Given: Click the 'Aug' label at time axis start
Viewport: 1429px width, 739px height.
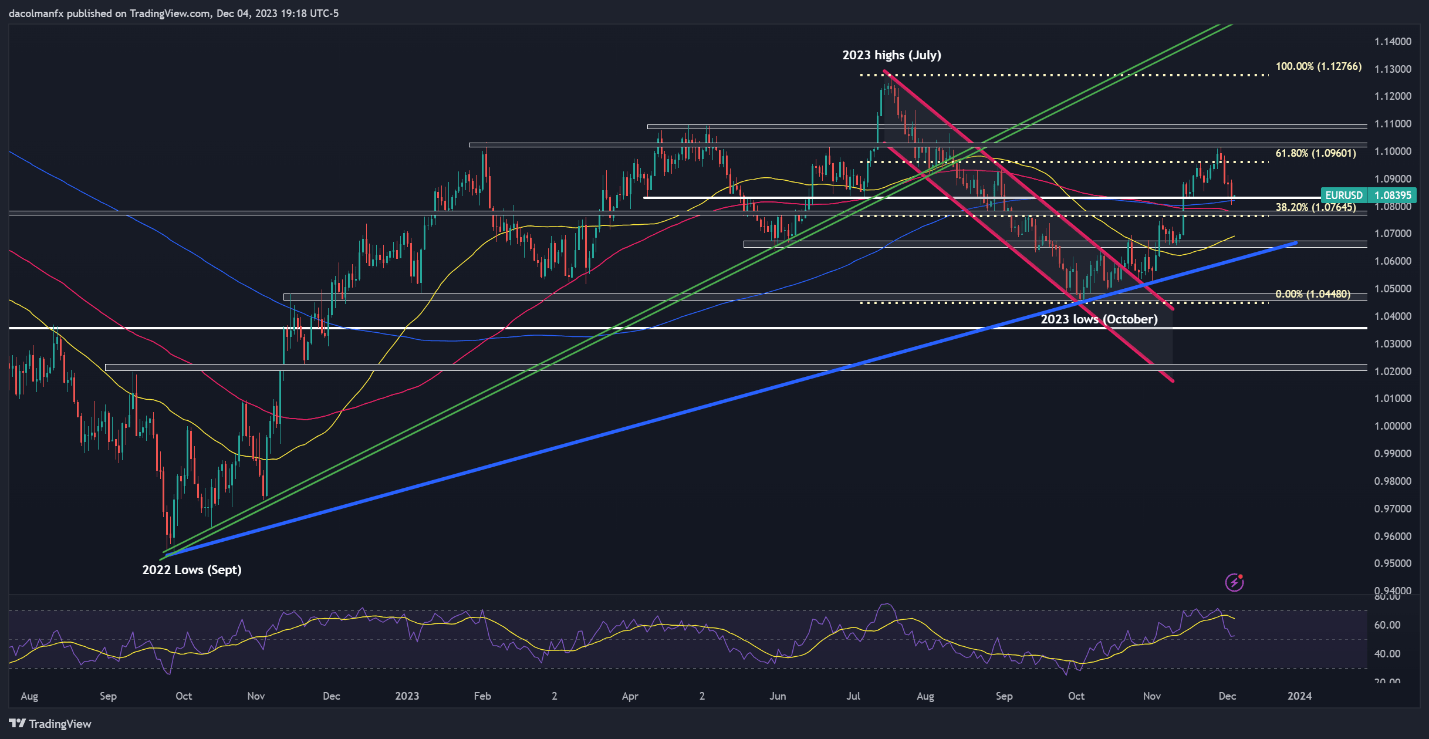Looking at the screenshot, I should pyautogui.click(x=28, y=694).
